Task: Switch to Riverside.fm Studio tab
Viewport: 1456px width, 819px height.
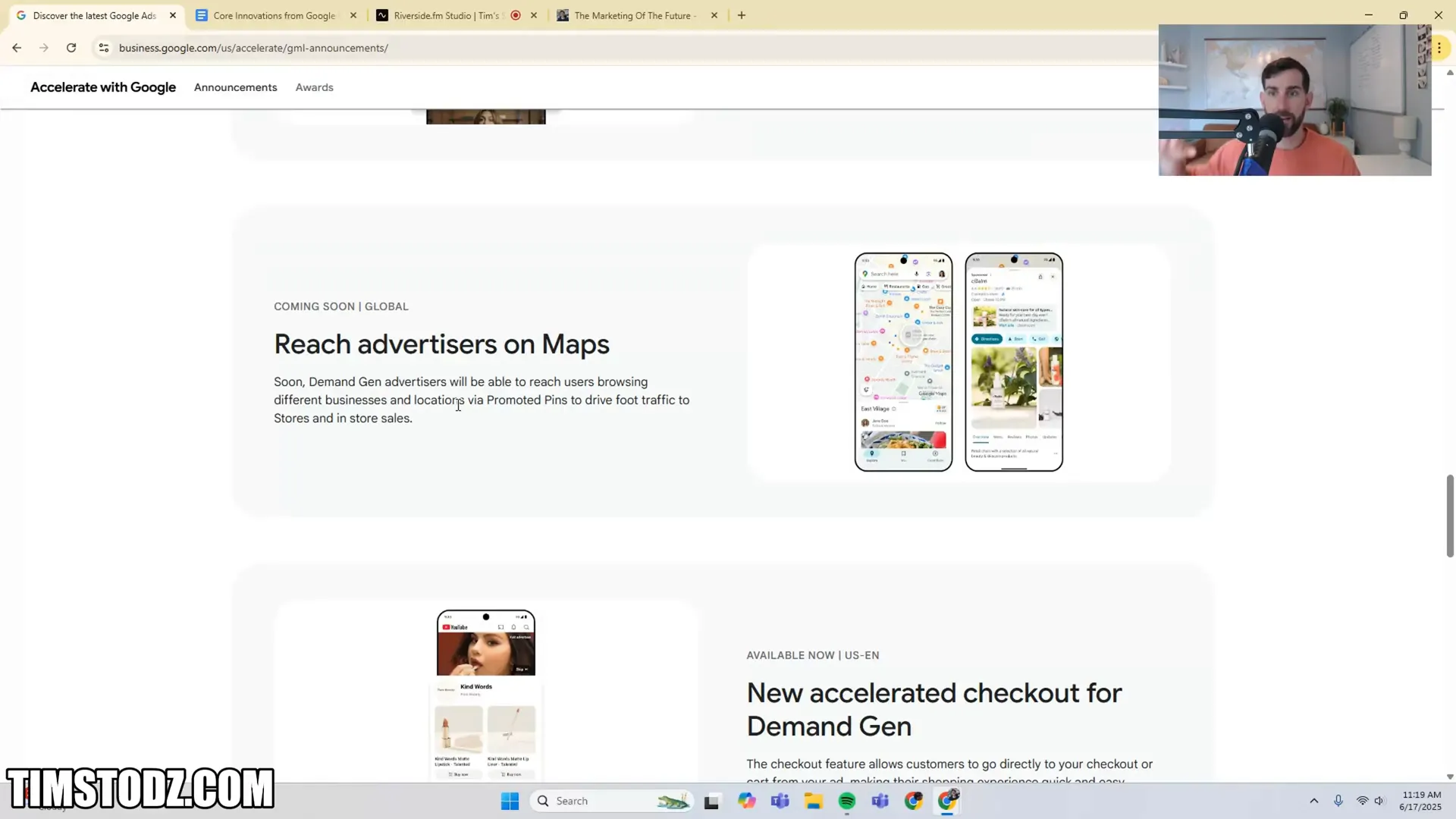Action: tap(446, 15)
